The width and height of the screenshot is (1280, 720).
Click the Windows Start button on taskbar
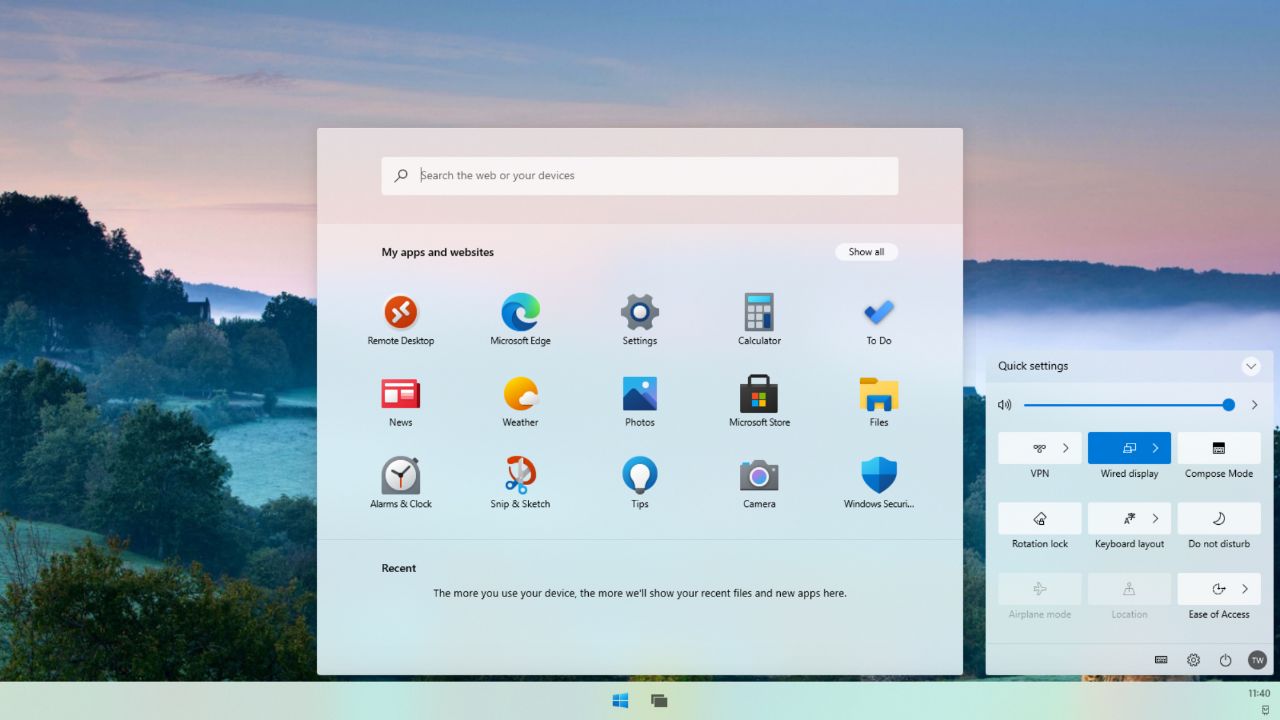(x=620, y=701)
